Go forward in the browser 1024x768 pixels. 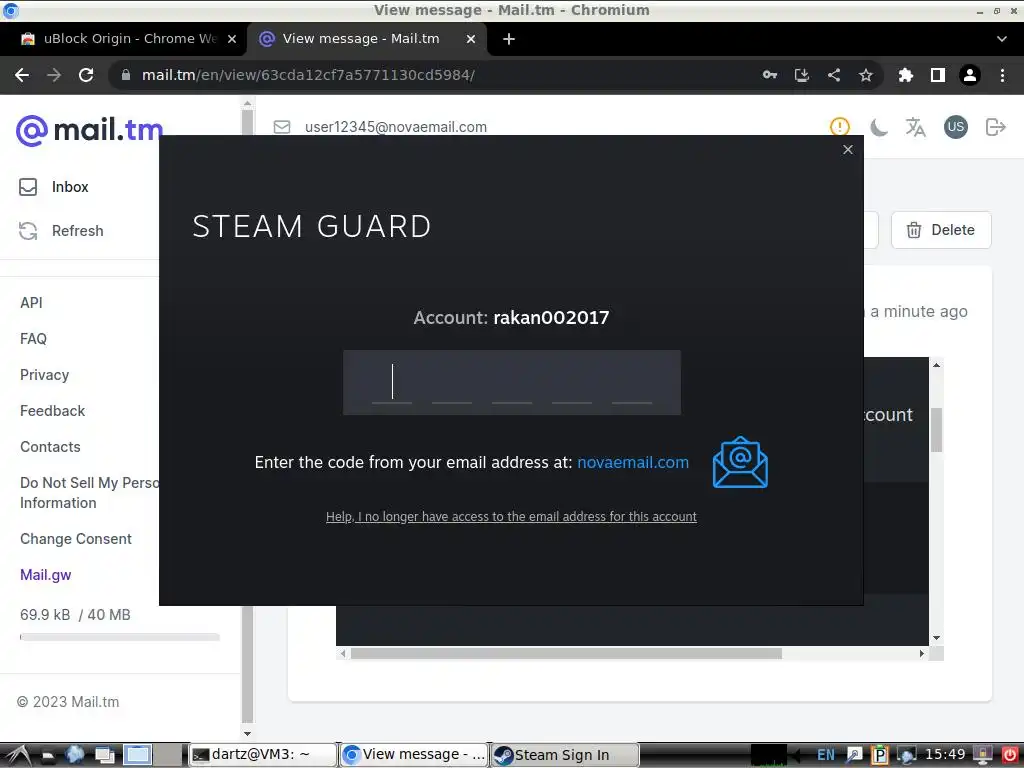pos(54,75)
